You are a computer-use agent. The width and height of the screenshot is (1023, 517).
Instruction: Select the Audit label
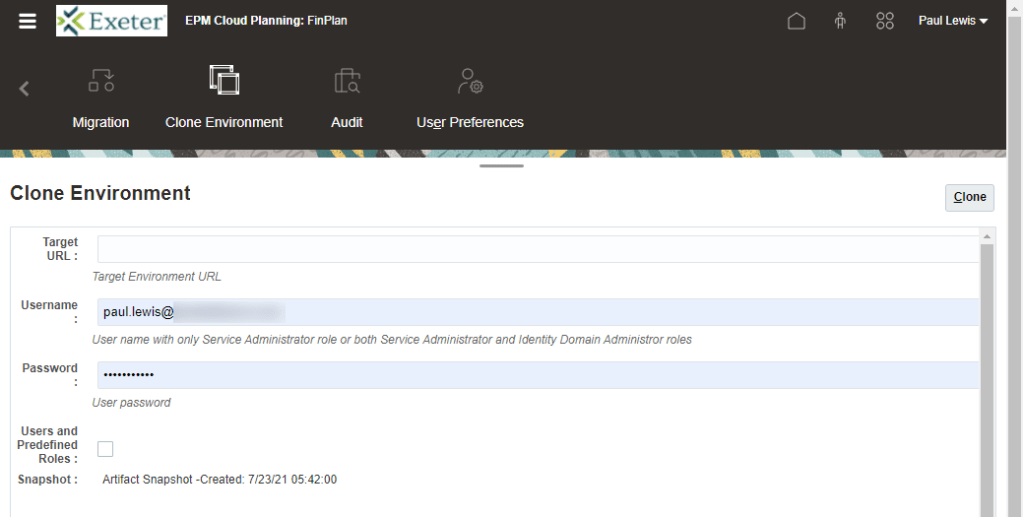[x=347, y=122]
